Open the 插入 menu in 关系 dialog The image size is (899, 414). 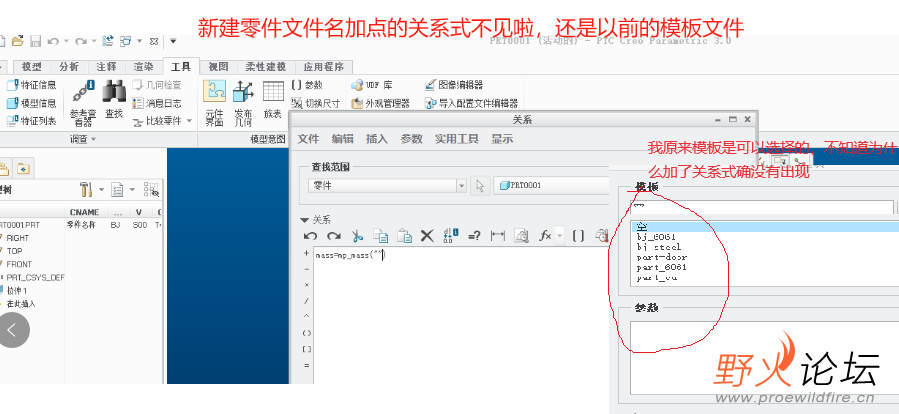(x=377, y=139)
